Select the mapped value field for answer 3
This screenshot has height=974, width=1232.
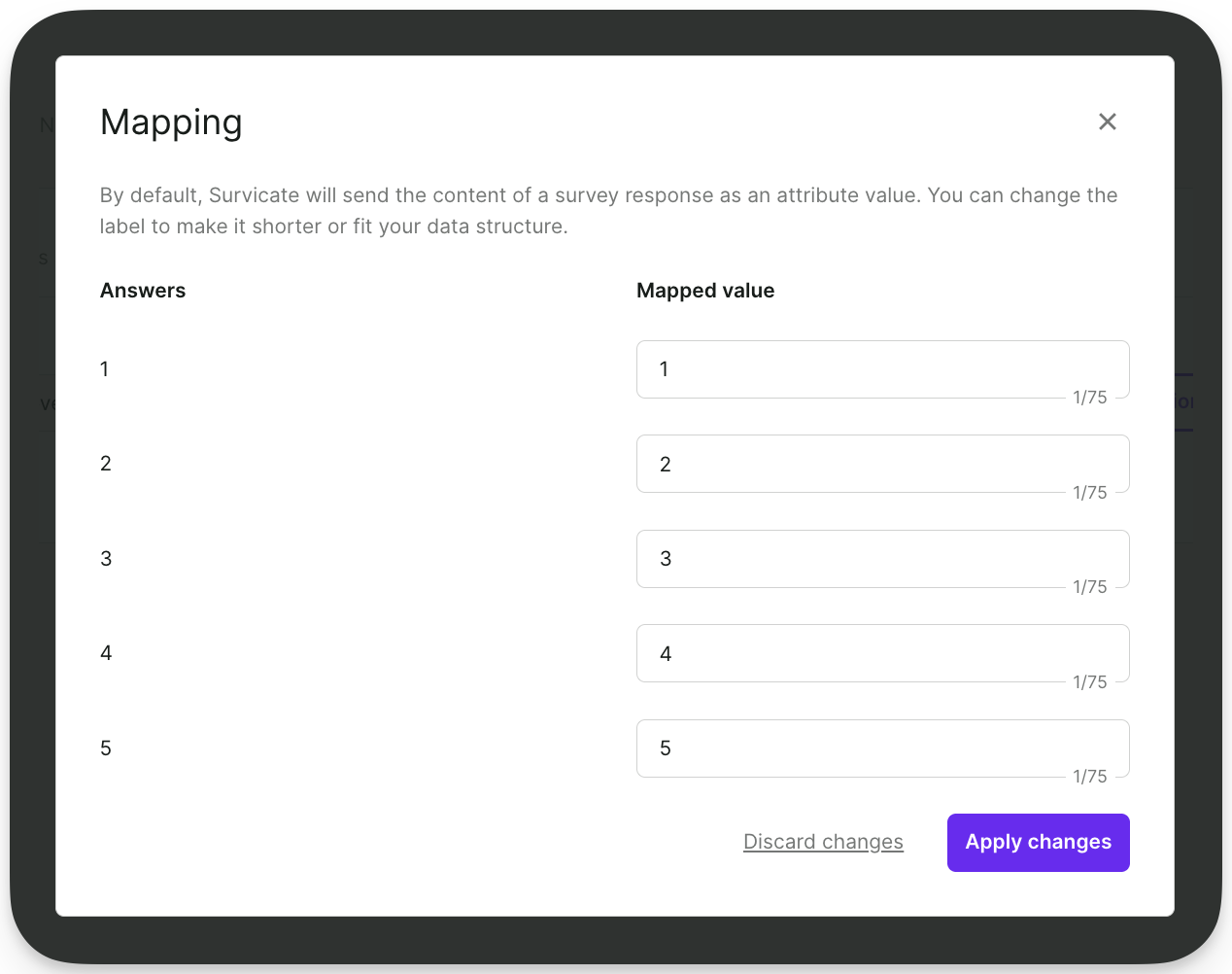click(882, 559)
